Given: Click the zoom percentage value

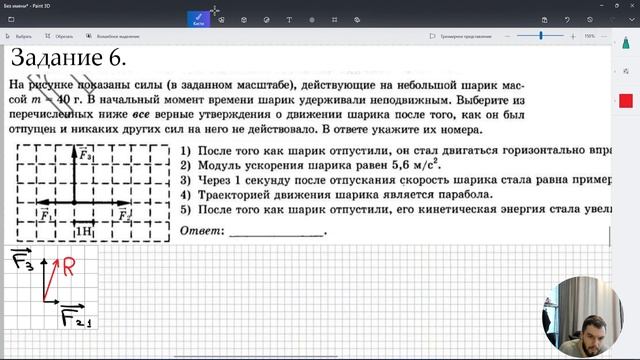Looking at the screenshot, I should click(589, 36).
